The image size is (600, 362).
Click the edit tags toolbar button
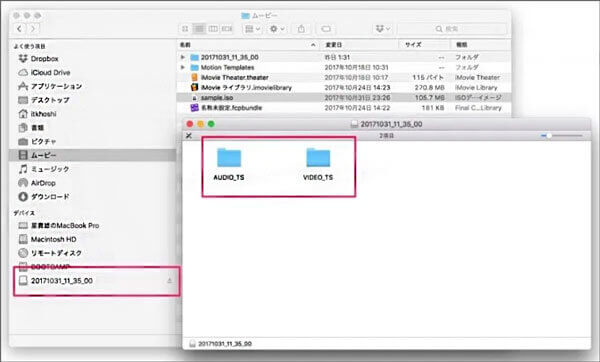point(326,29)
